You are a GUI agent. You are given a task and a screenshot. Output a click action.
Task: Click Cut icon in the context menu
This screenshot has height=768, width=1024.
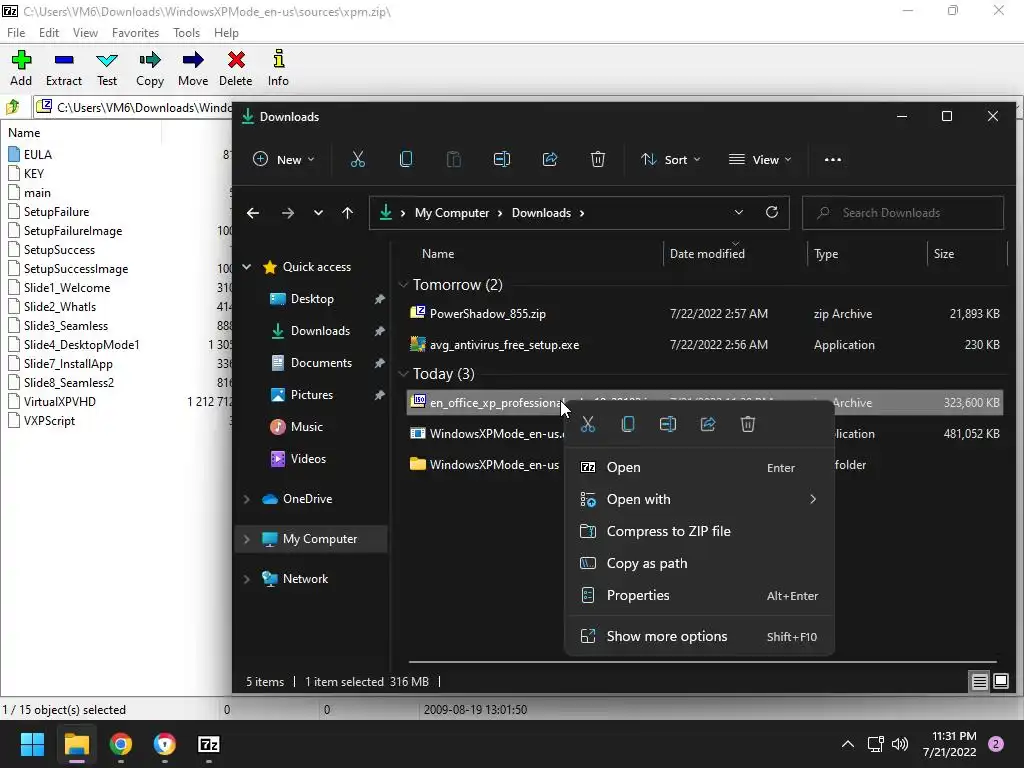[x=588, y=424]
